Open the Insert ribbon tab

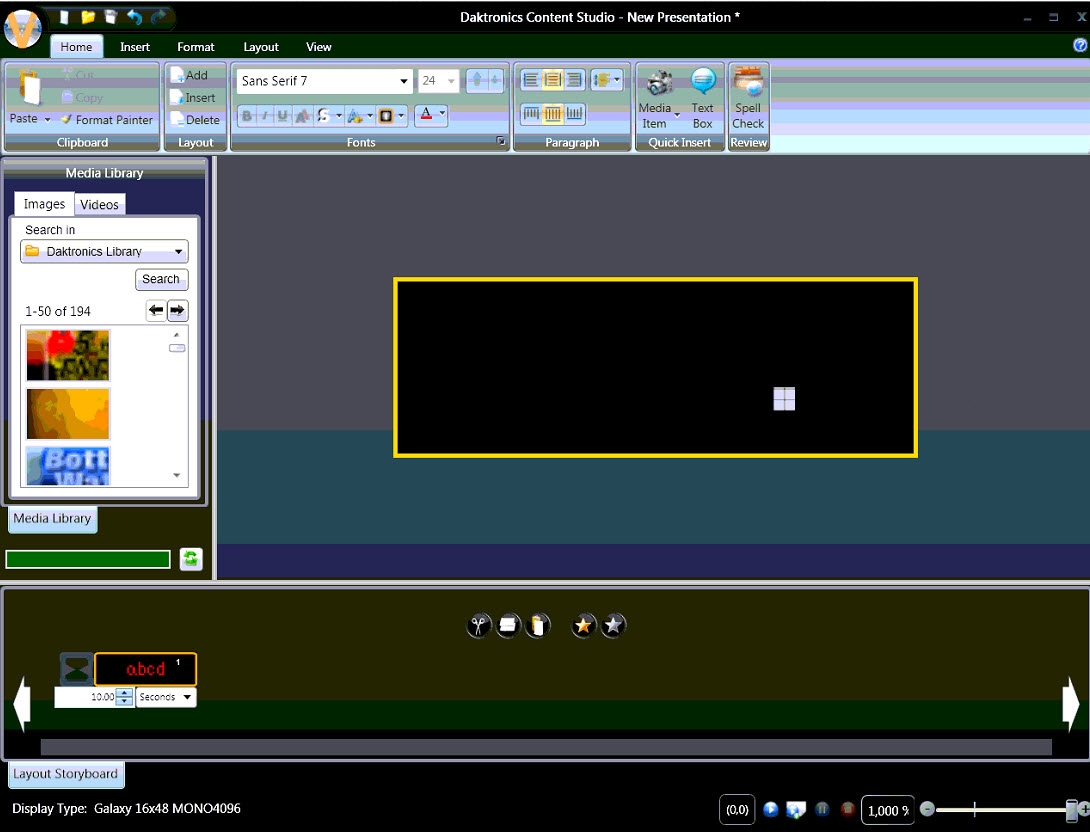135,47
